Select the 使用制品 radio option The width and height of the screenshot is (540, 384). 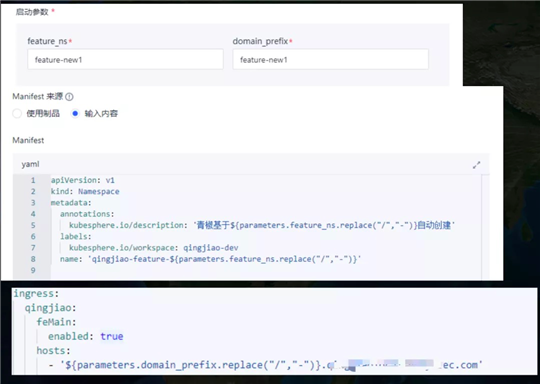17,113
